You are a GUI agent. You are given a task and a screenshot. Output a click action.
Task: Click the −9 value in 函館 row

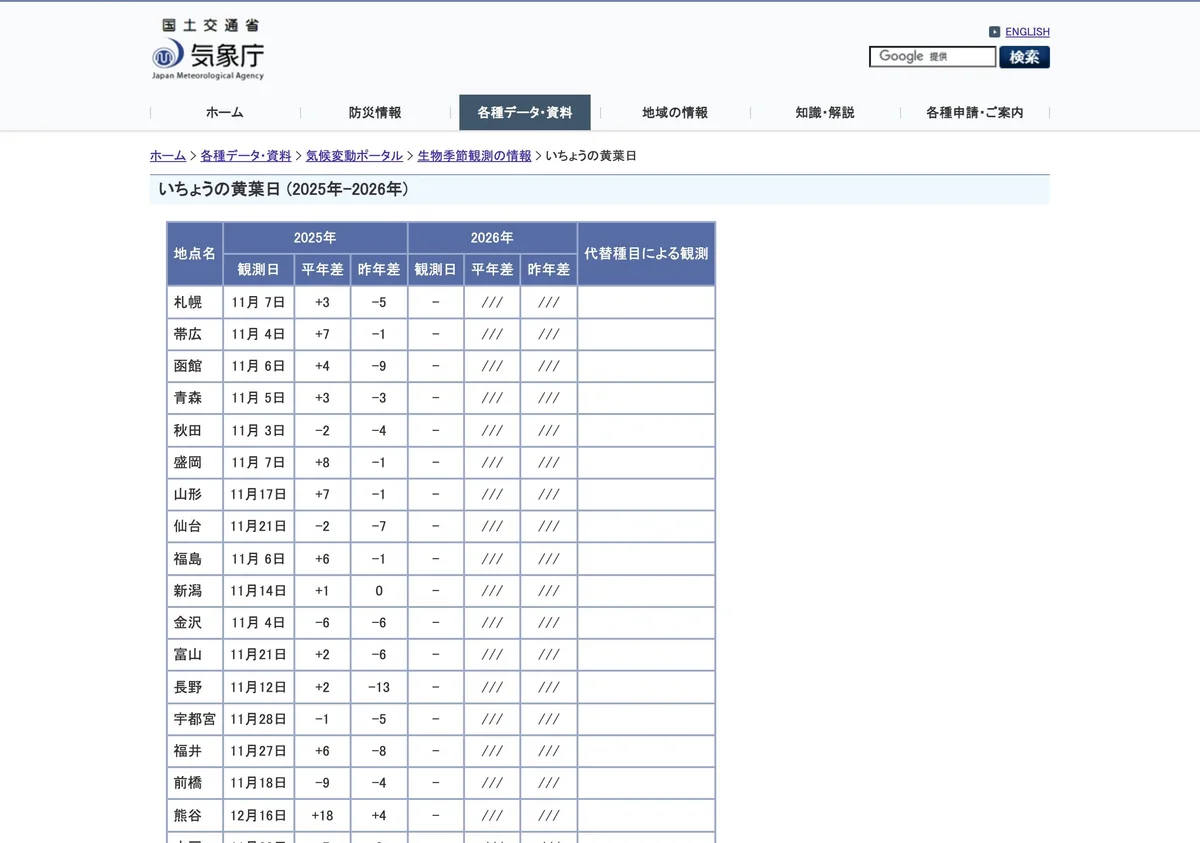[379, 366]
